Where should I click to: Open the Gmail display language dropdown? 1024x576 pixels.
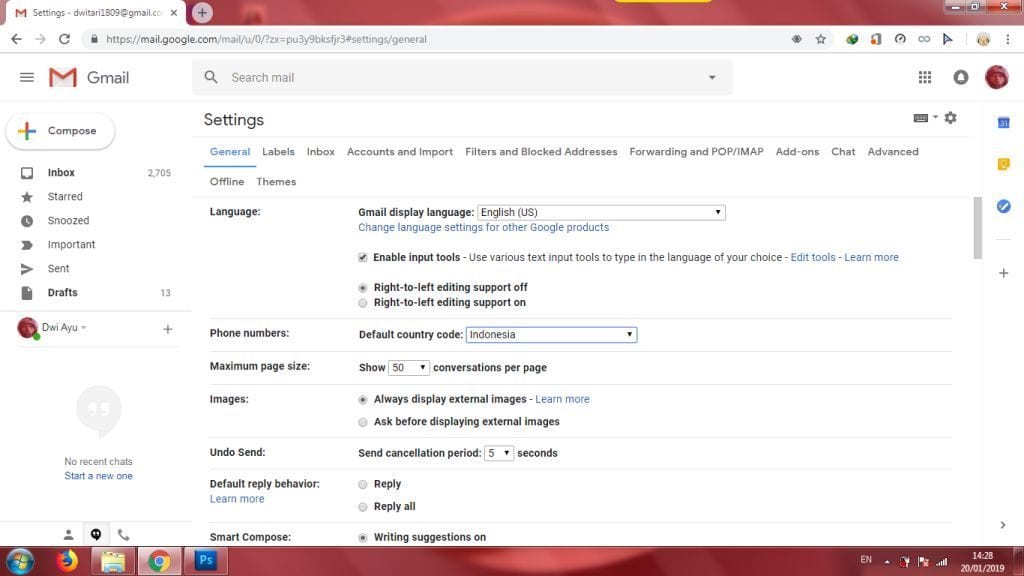[600, 212]
